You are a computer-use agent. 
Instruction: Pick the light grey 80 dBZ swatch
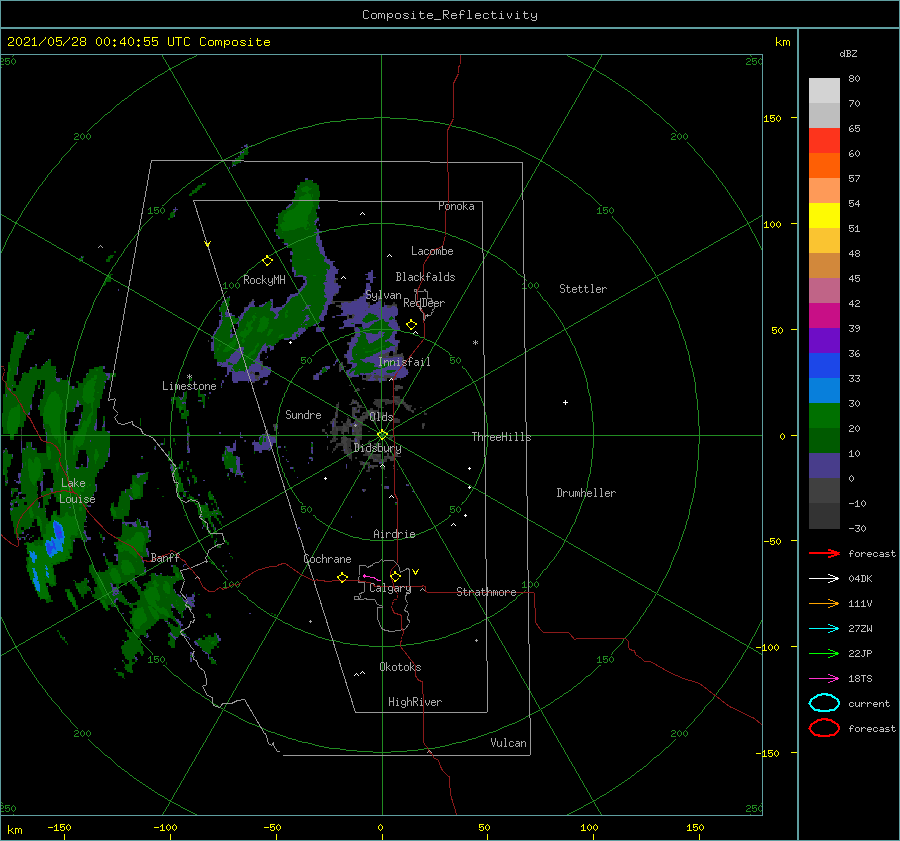click(824, 91)
